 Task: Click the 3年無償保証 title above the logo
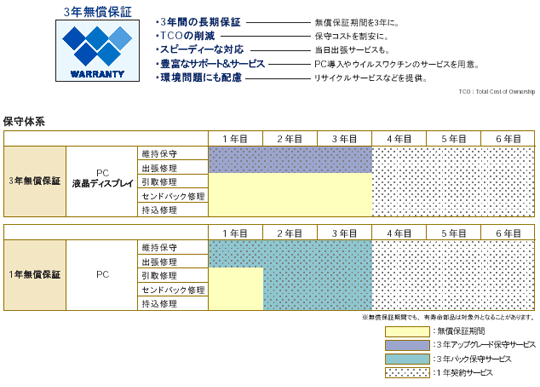point(97,12)
